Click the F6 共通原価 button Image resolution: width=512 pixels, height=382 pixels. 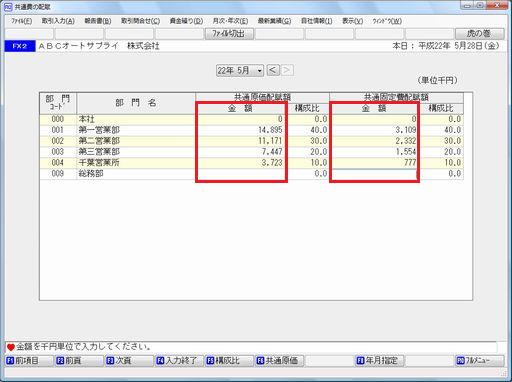coord(279,361)
